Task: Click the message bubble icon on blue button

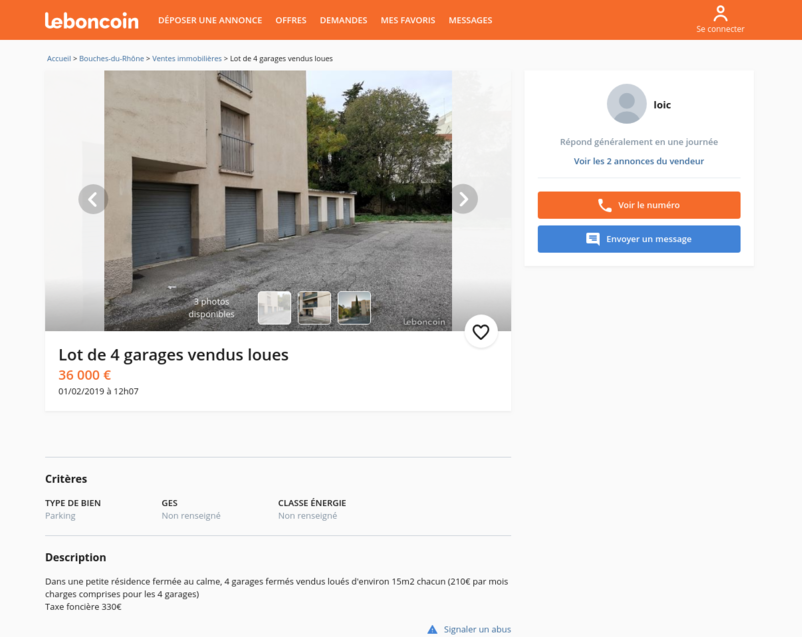Action: coord(593,239)
